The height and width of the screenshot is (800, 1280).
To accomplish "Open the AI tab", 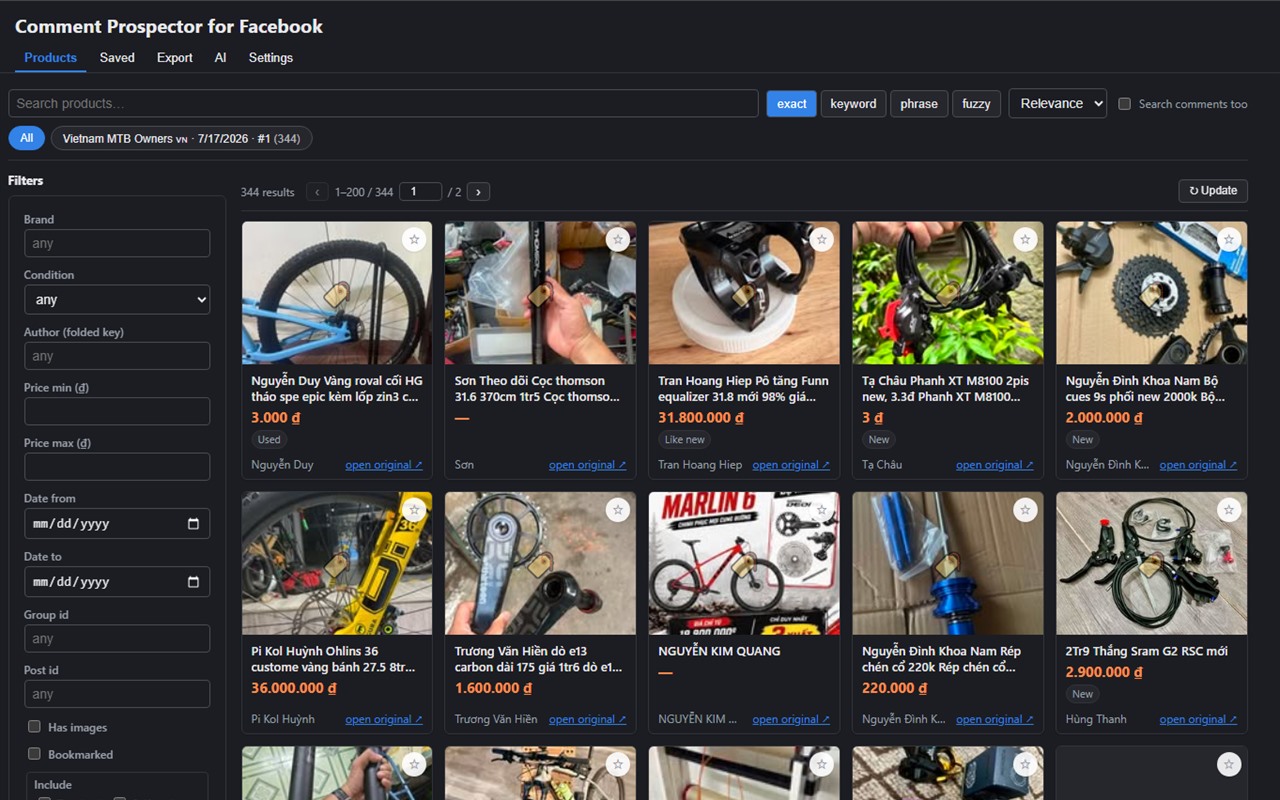I will 220,58.
